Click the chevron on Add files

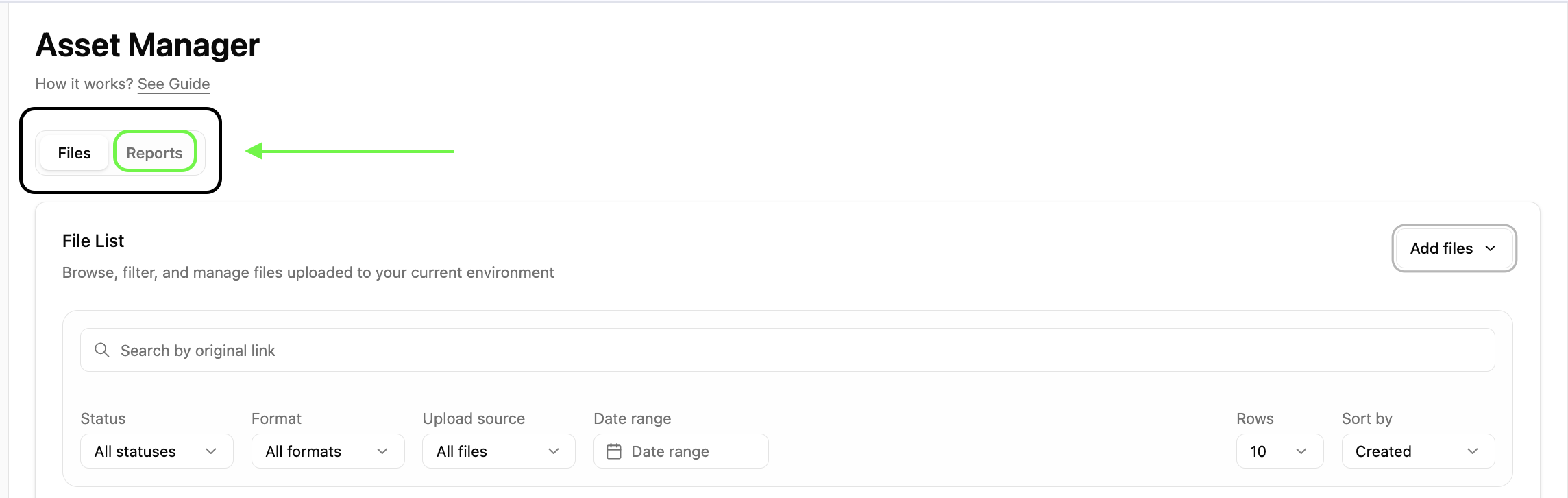pyautogui.click(x=1490, y=248)
